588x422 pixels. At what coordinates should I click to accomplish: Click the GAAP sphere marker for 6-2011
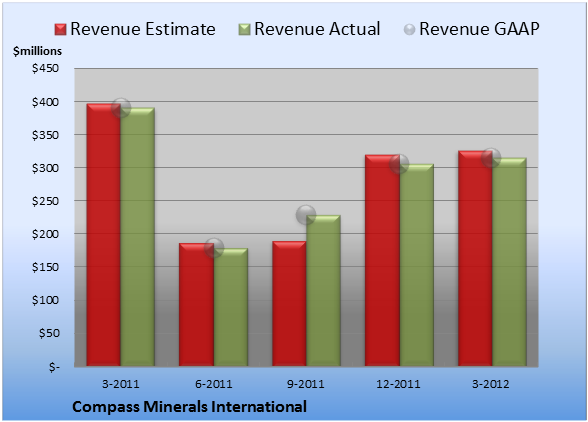tap(214, 248)
